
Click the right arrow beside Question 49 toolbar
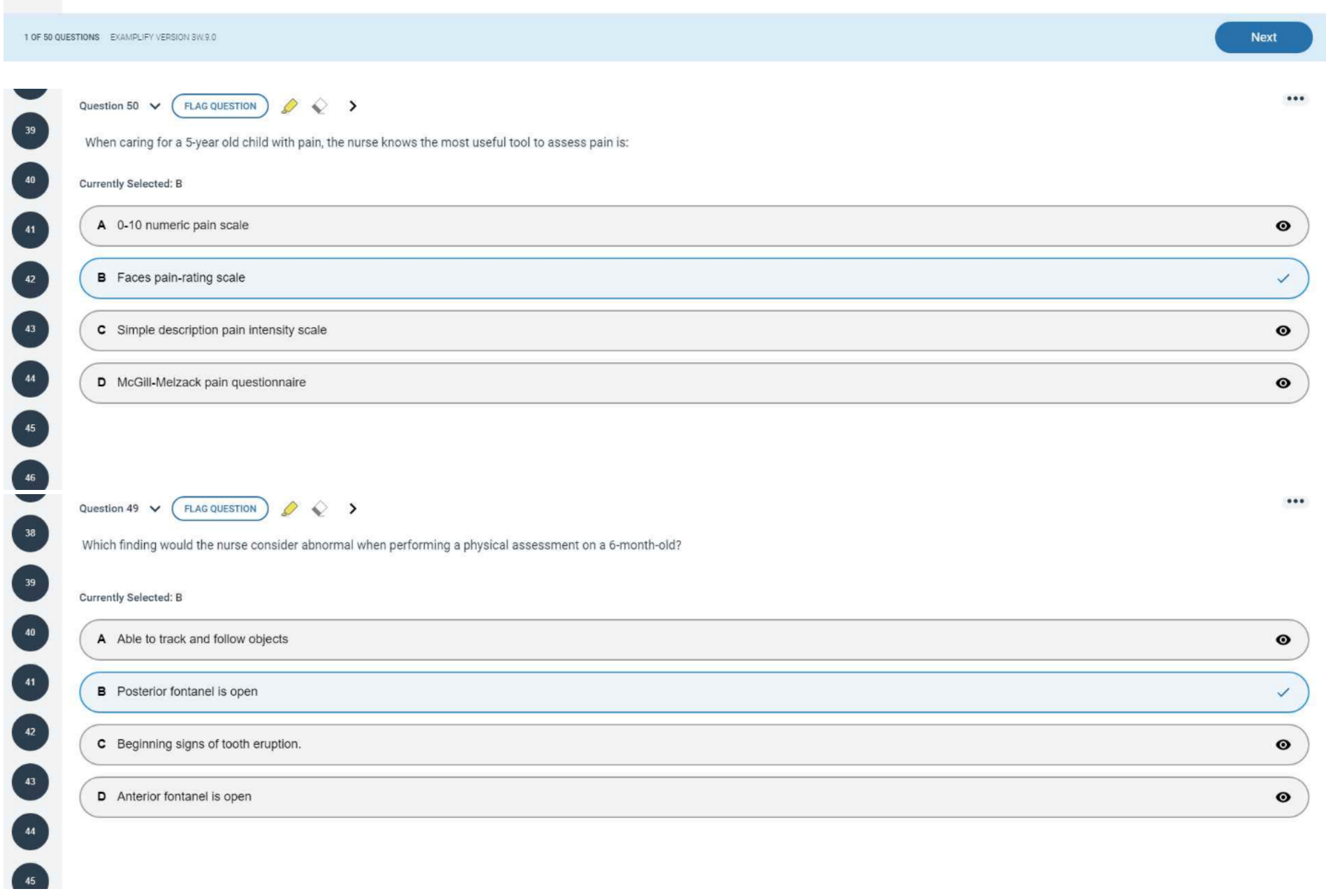click(353, 509)
